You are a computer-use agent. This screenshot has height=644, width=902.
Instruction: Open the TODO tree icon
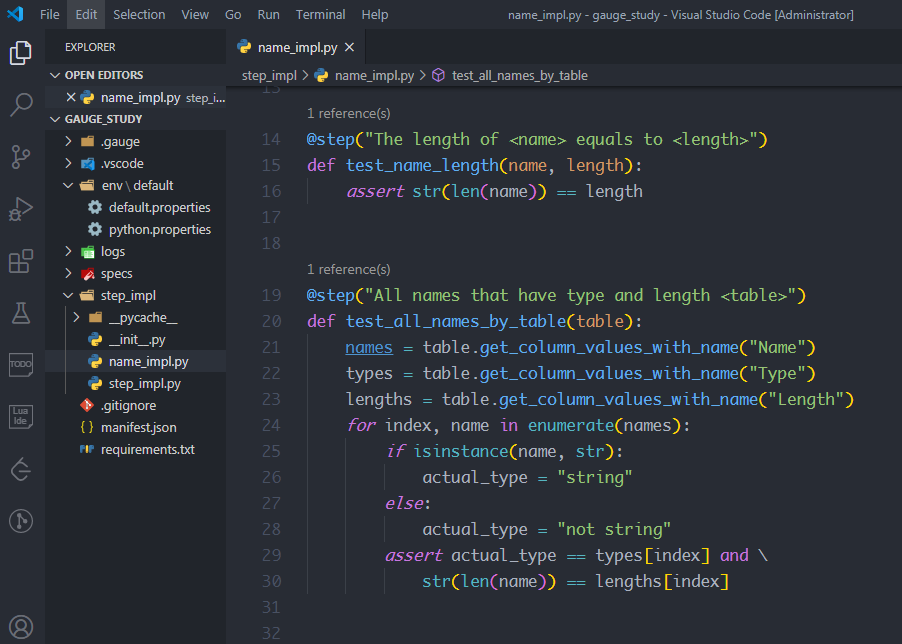point(21,365)
